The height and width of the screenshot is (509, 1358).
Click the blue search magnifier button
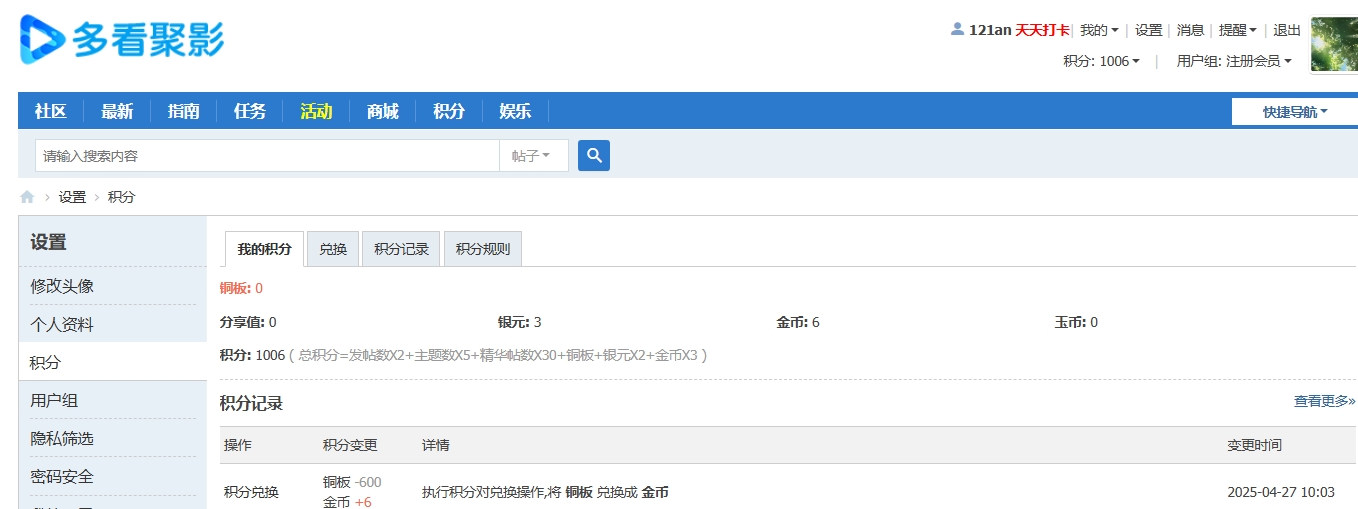(594, 155)
